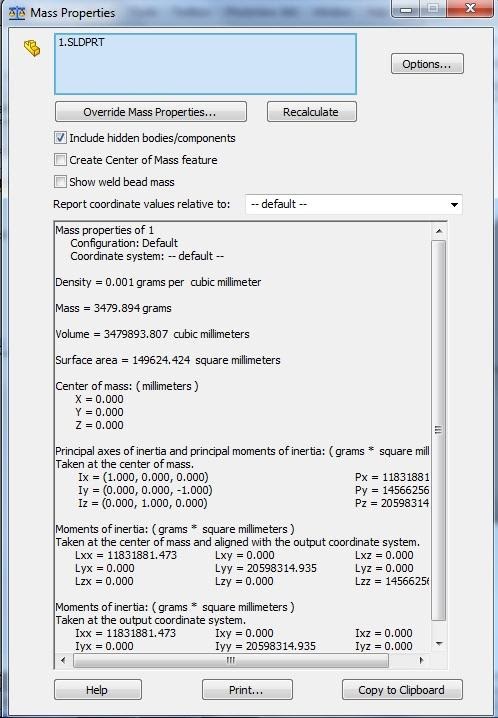The height and width of the screenshot is (718, 498).
Task: Click the yellow part icon beside selection box
Action: (x=32, y=48)
